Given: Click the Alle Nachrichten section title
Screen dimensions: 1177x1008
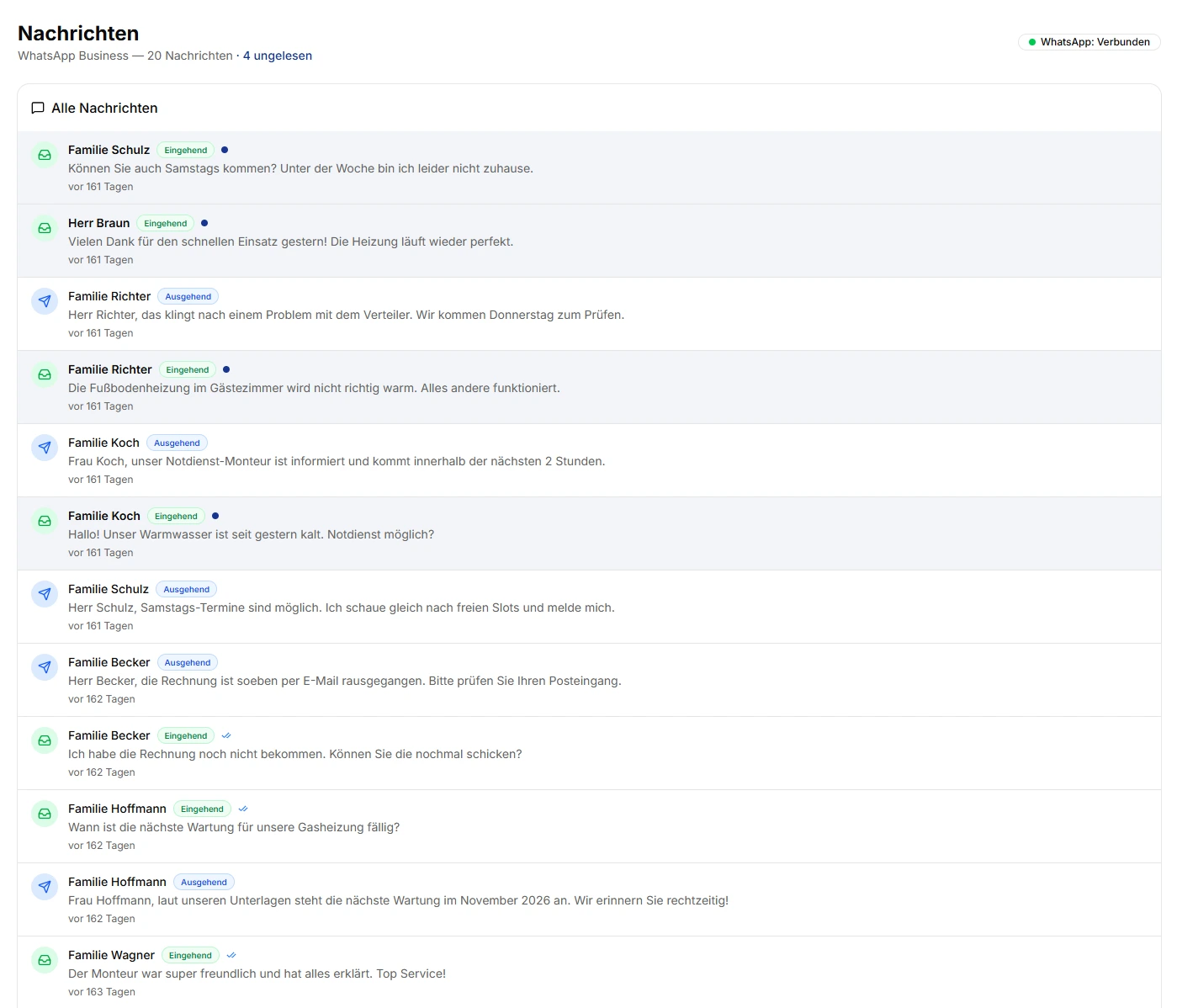Looking at the screenshot, I should tap(104, 108).
